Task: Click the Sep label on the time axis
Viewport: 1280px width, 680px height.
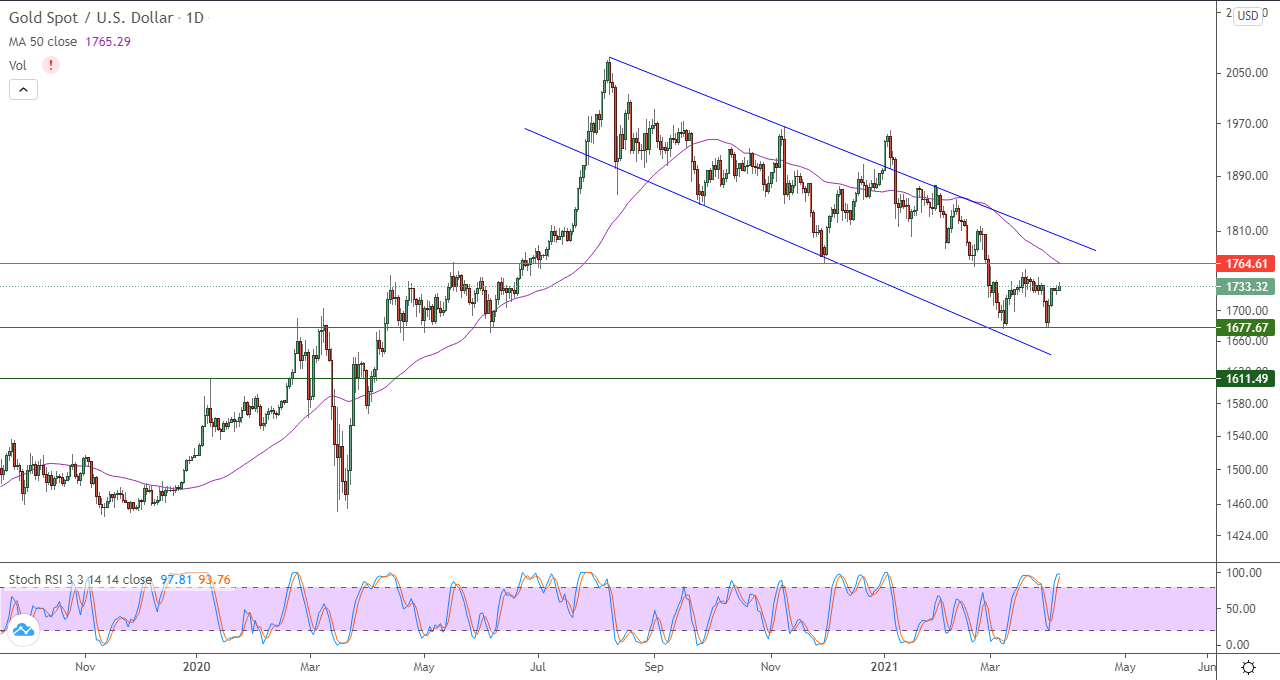Action: 654,665
